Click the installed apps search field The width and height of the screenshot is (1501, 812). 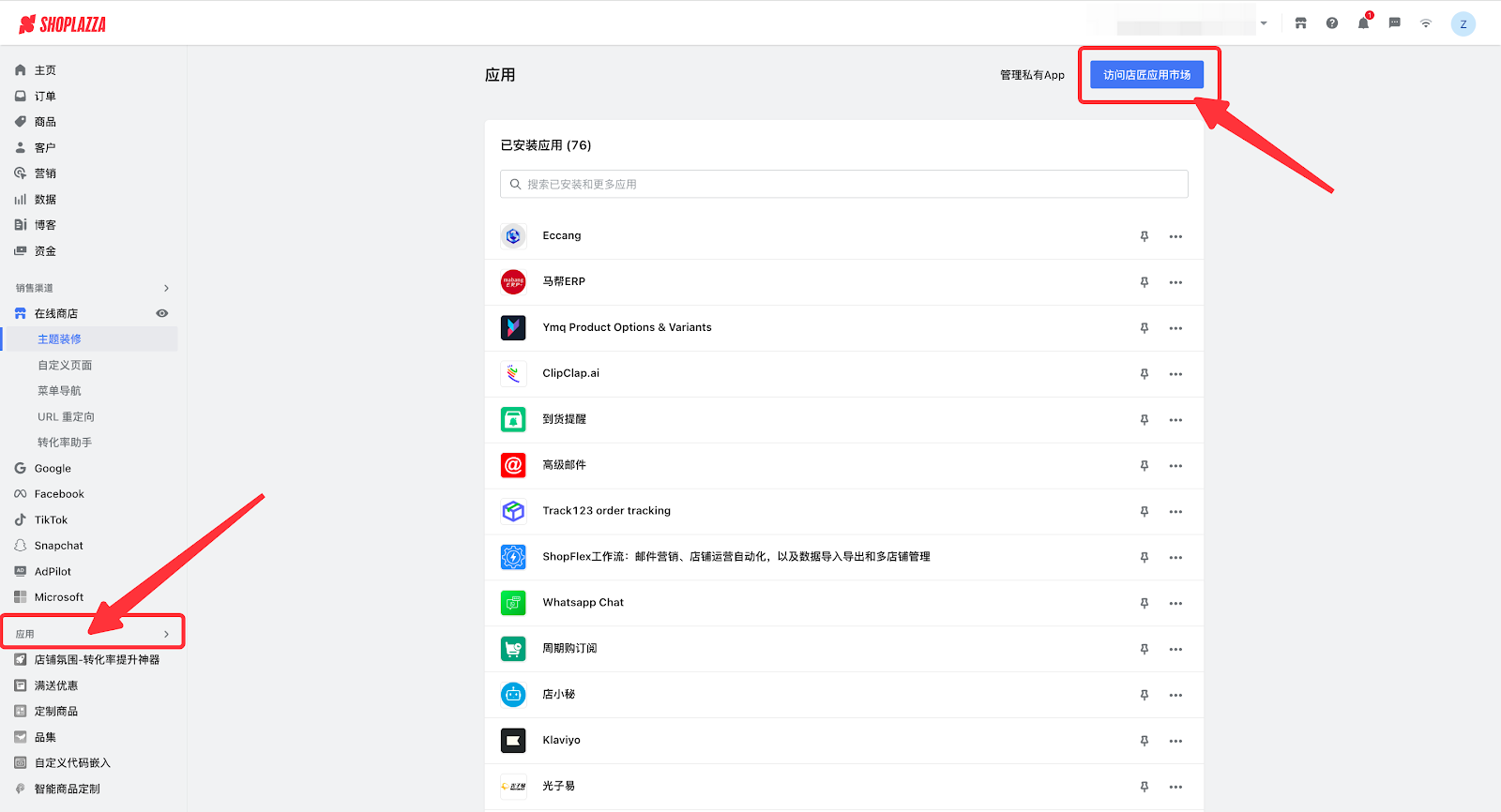pos(844,185)
